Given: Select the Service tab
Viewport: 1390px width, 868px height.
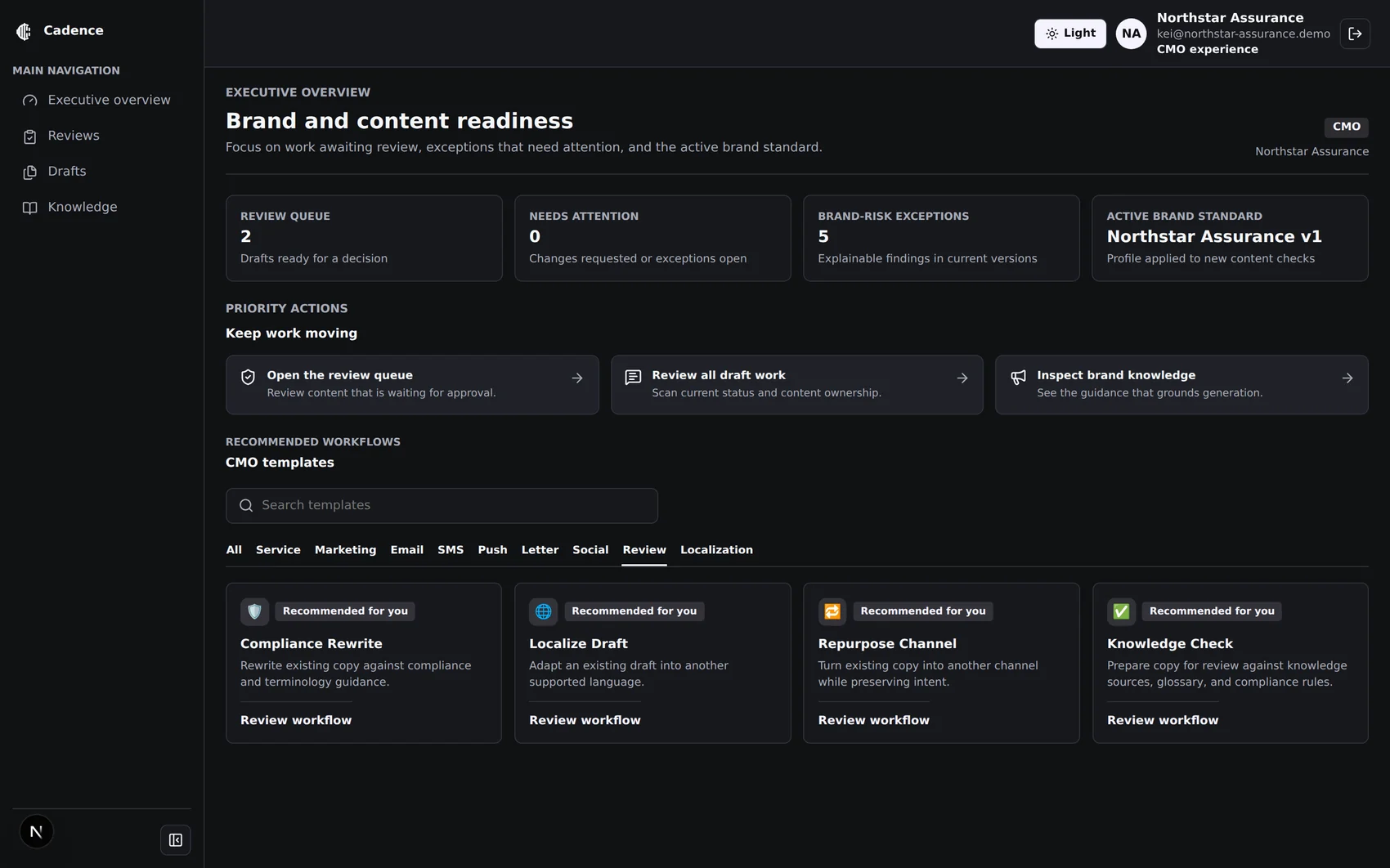Looking at the screenshot, I should [x=278, y=550].
